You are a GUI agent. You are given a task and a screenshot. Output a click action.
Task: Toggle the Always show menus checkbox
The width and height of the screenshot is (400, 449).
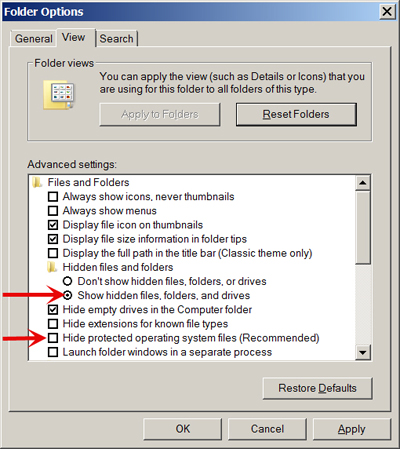pyautogui.click(x=53, y=211)
